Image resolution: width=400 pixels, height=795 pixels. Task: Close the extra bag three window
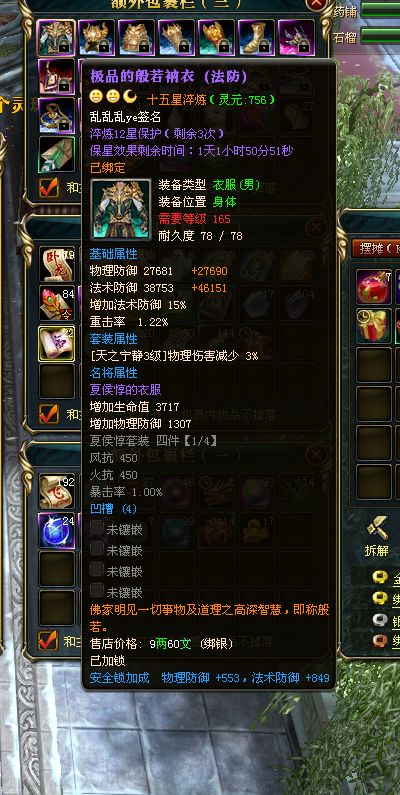317,3
